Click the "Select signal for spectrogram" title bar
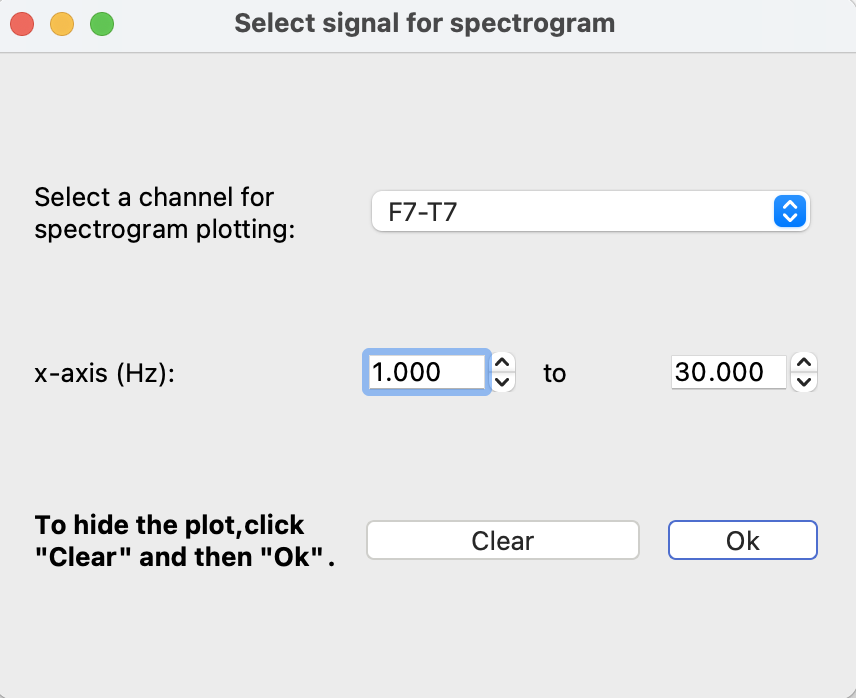856x698 pixels. pos(425,23)
